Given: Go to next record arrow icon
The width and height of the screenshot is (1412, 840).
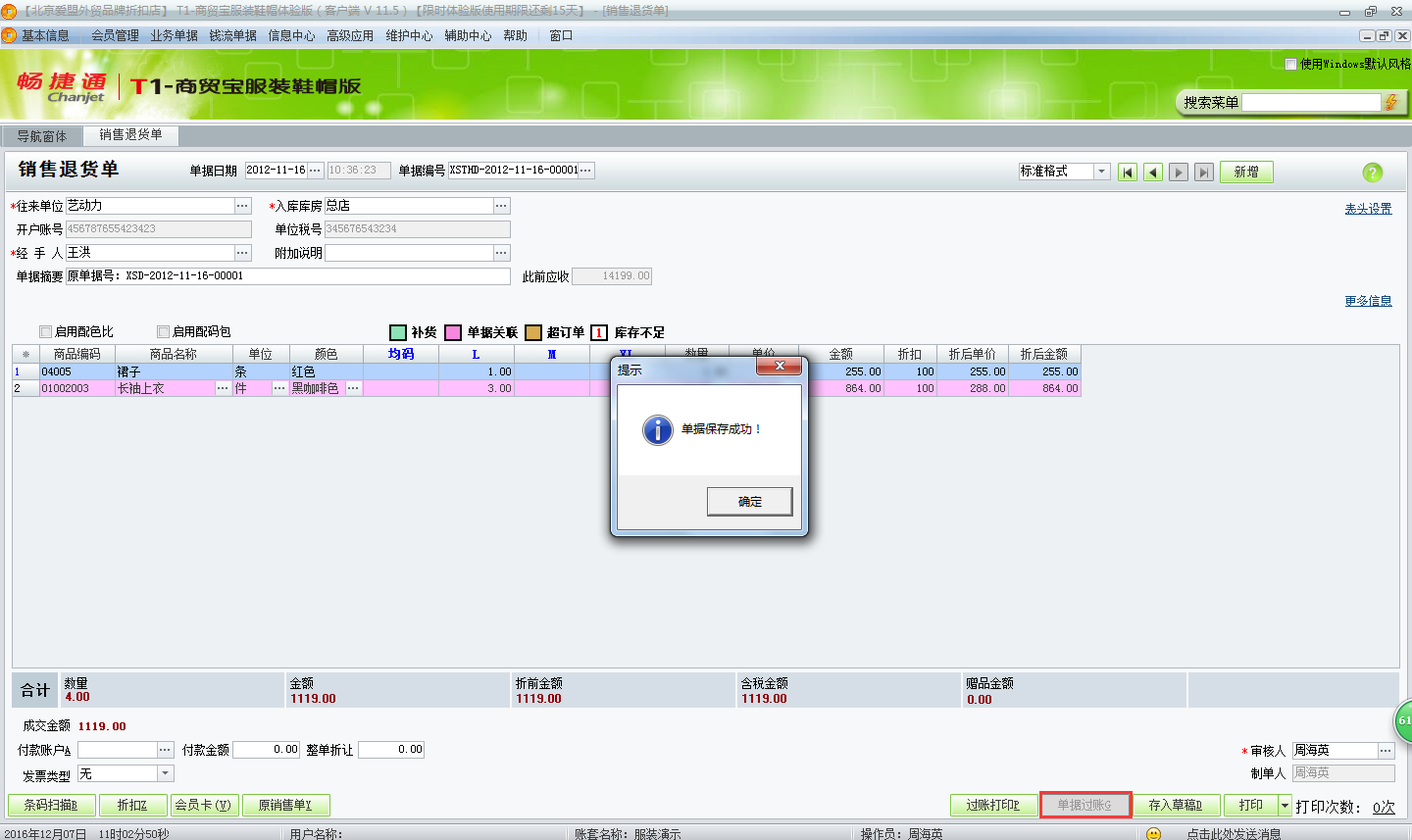Looking at the screenshot, I should click(x=1179, y=173).
